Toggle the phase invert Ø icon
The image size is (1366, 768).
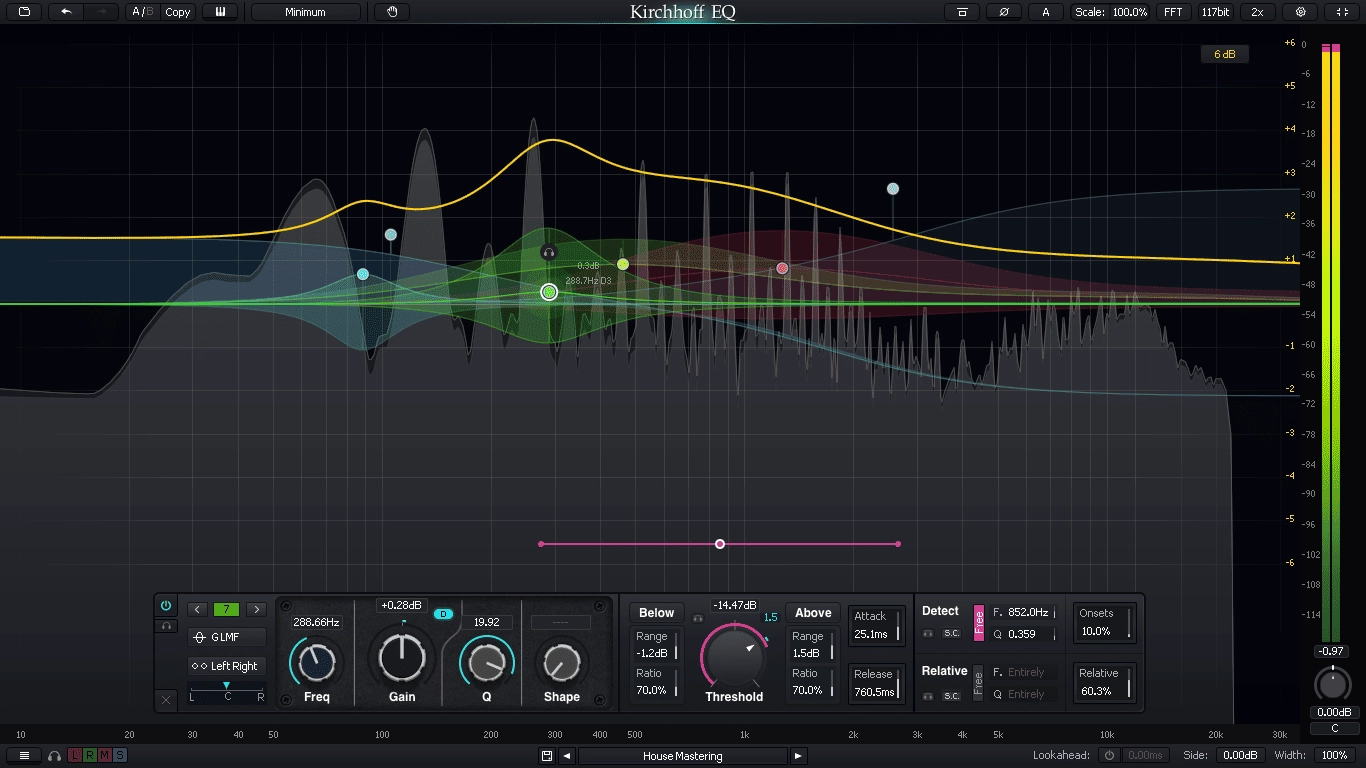[x=1004, y=12]
